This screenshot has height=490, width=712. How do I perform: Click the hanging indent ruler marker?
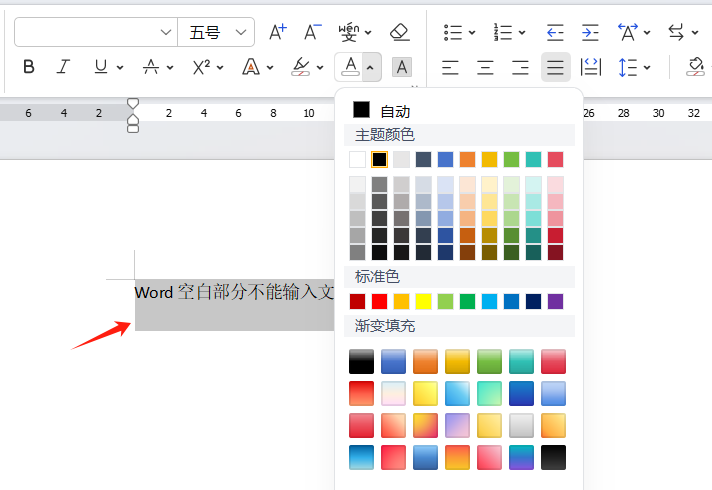coord(133,119)
